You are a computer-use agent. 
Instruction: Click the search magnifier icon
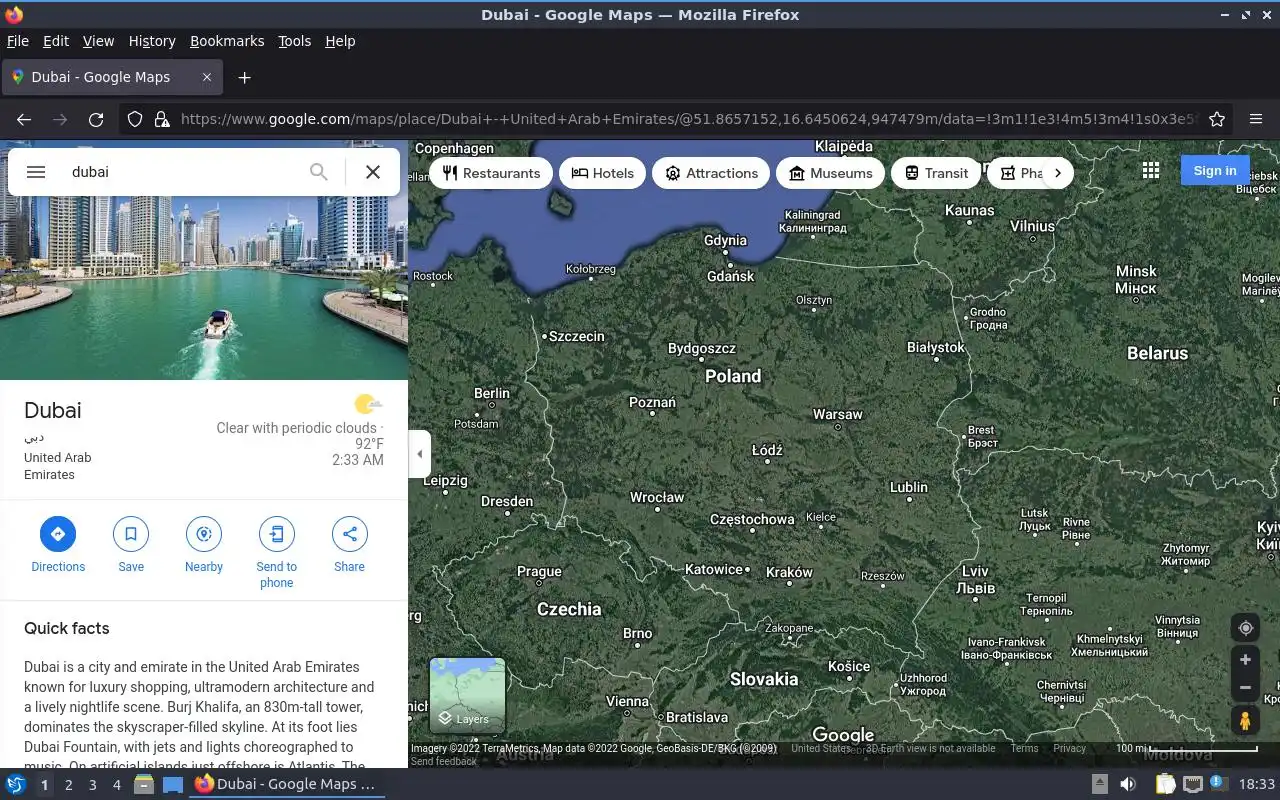(318, 172)
